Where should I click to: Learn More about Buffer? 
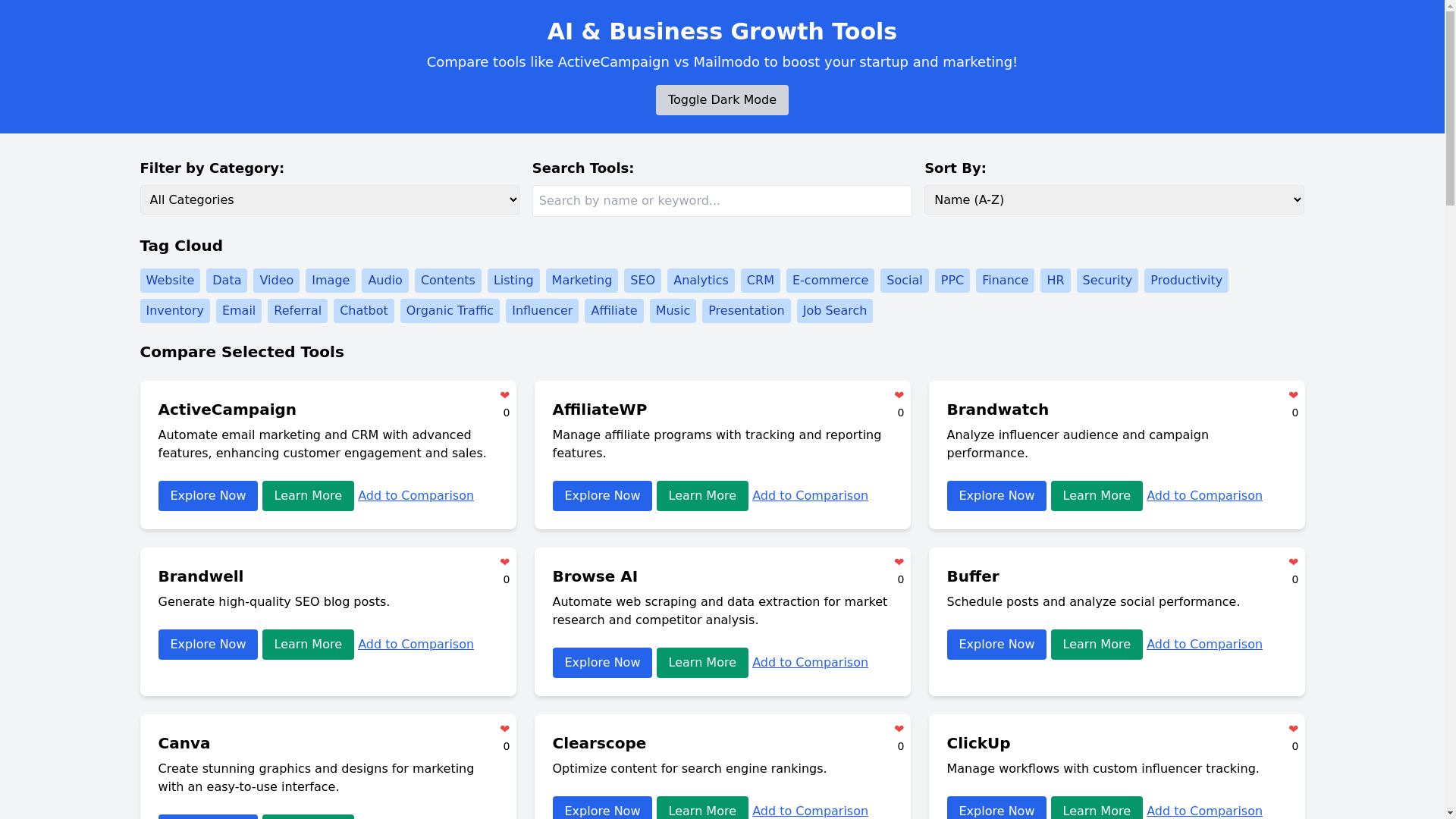click(x=1097, y=645)
